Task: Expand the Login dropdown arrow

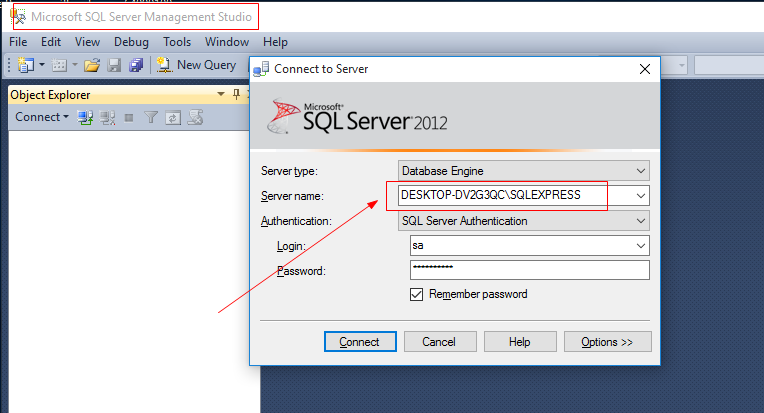Action: pos(641,246)
